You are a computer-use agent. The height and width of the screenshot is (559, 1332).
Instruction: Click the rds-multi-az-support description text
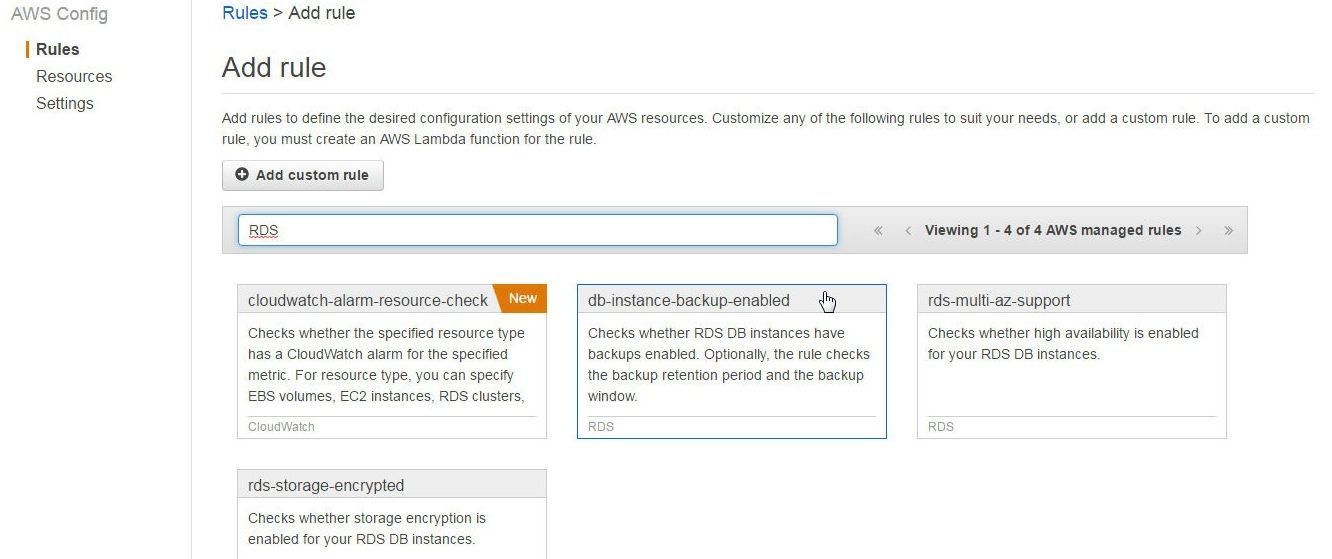pos(1063,344)
